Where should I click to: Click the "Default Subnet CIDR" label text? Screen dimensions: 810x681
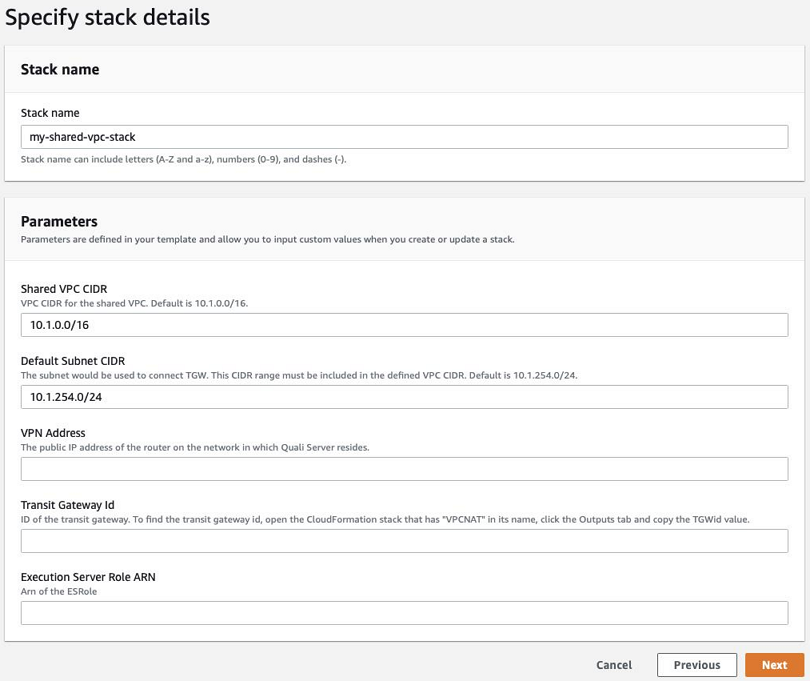(x=72, y=361)
